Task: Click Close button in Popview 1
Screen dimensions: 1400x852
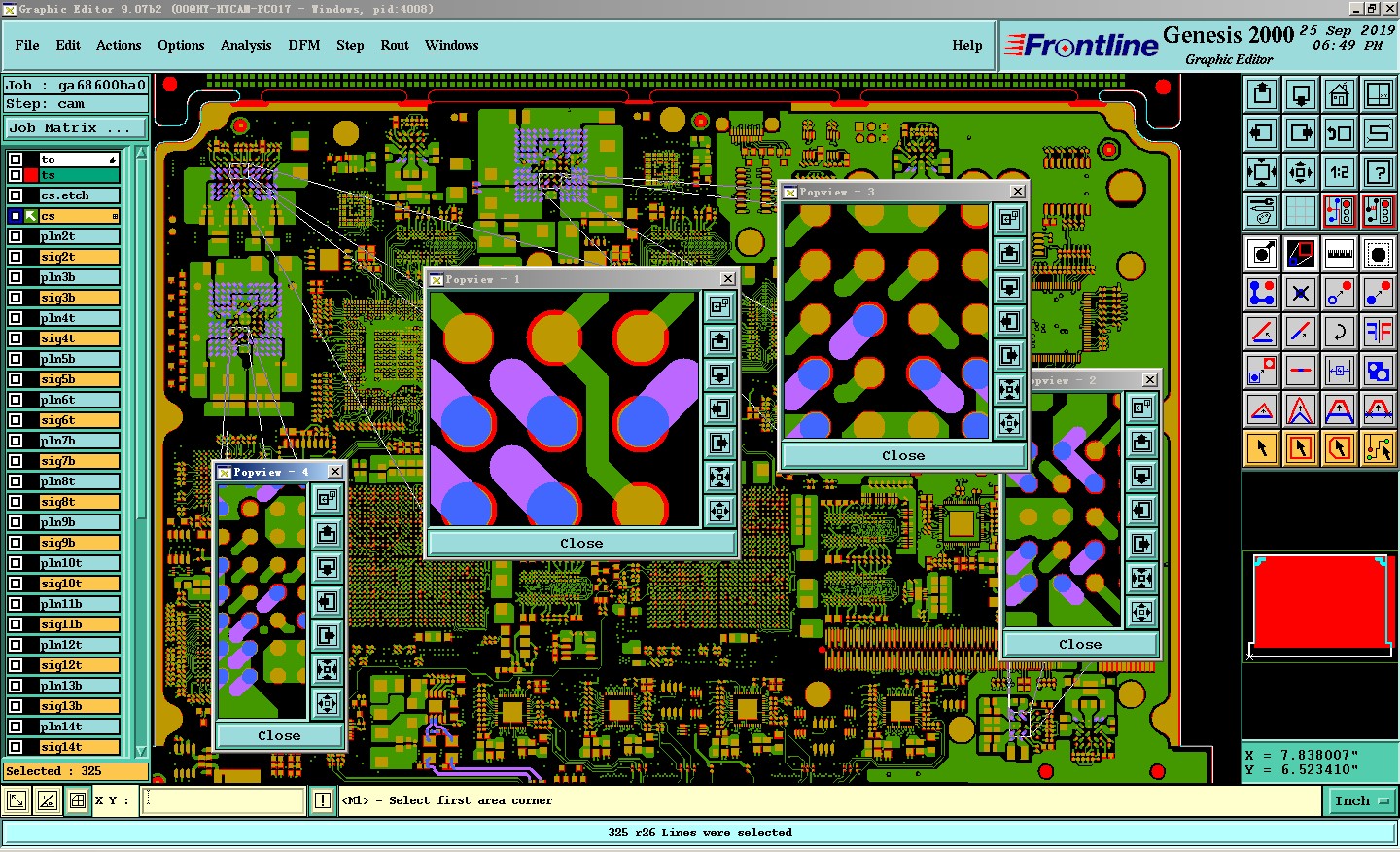Action: [x=581, y=544]
